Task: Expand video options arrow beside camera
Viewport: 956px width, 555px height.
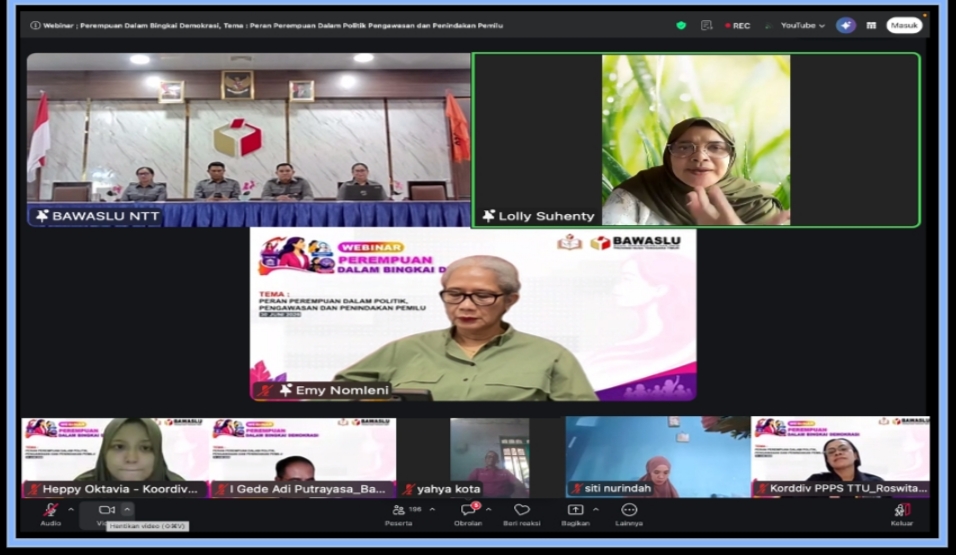Action: (x=127, y=509)
